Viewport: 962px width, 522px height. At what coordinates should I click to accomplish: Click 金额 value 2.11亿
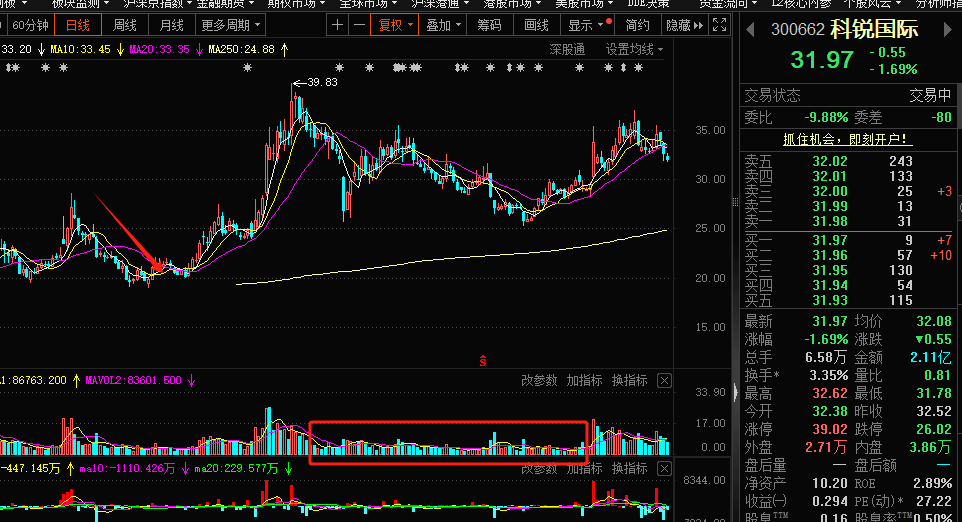click(931, 357)
